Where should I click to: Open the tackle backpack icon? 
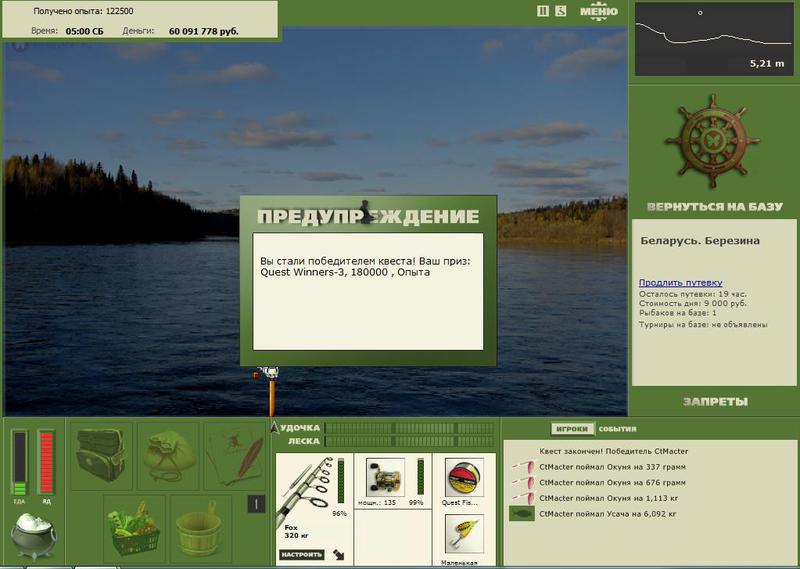pyautogui.click(x=101, y=455)
